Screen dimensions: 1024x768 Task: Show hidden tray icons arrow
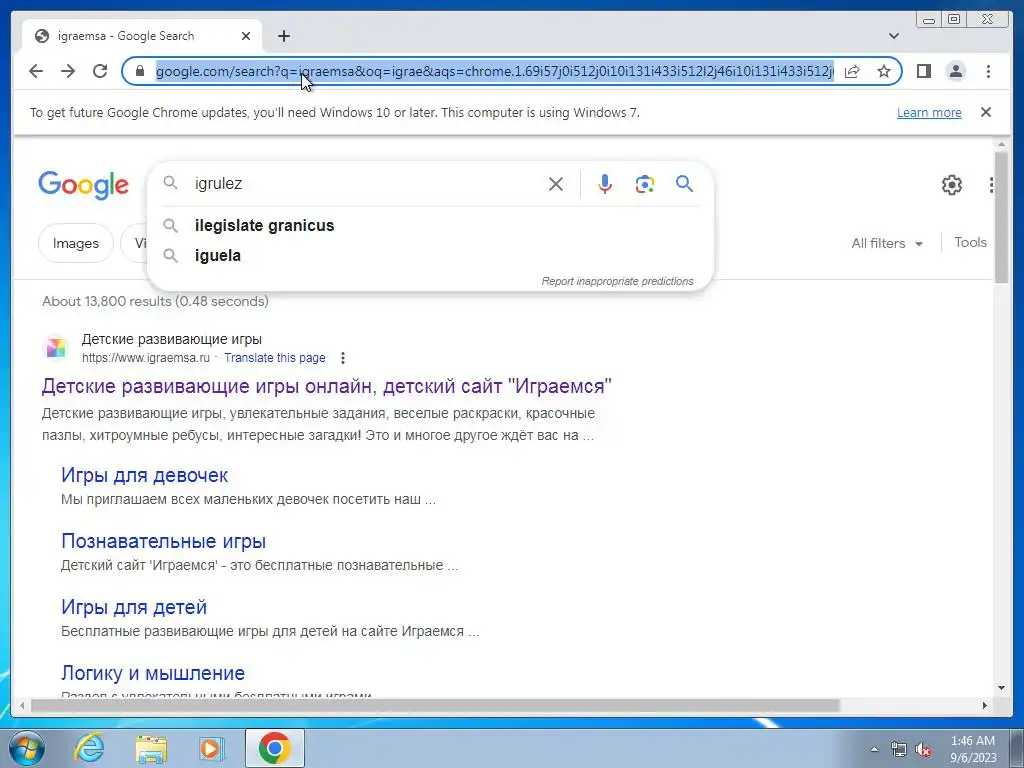pyautogui.click(x=874, y=749)
